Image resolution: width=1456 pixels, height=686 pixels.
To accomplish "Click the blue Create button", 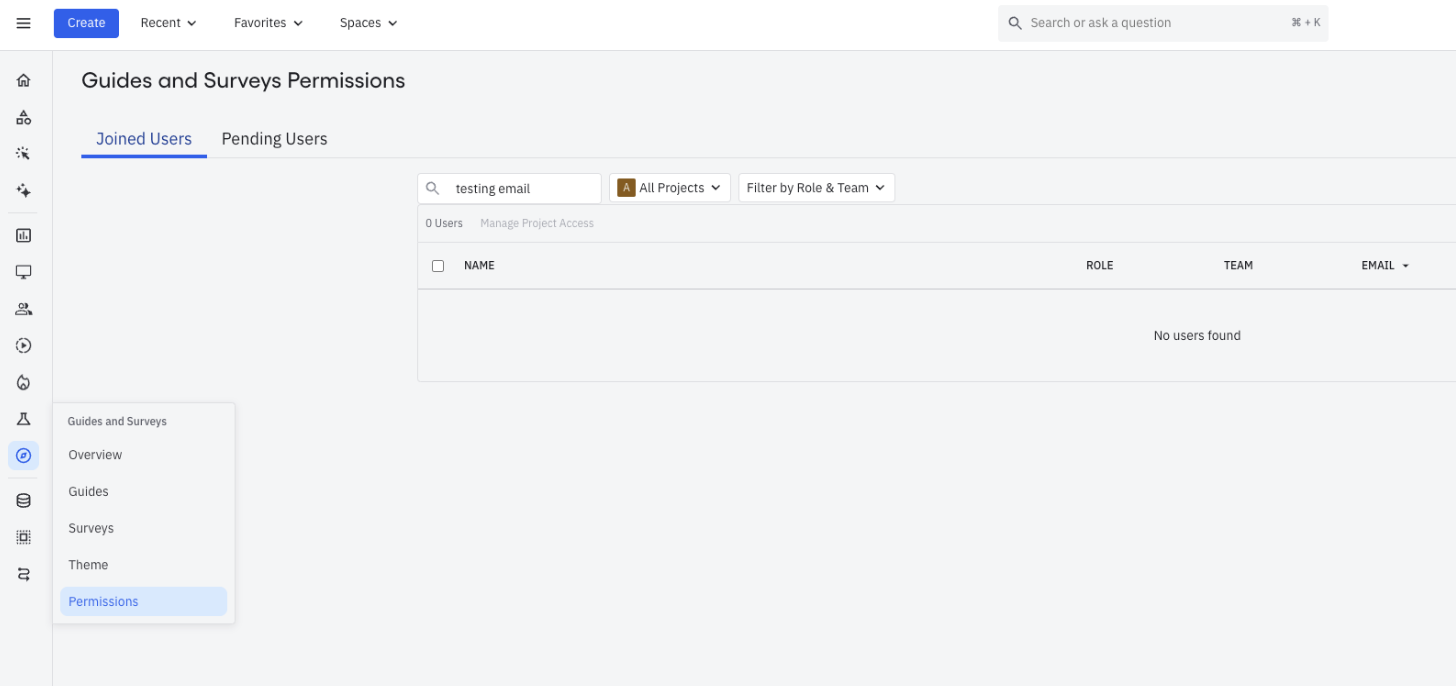I will click(x=86, y=23).
